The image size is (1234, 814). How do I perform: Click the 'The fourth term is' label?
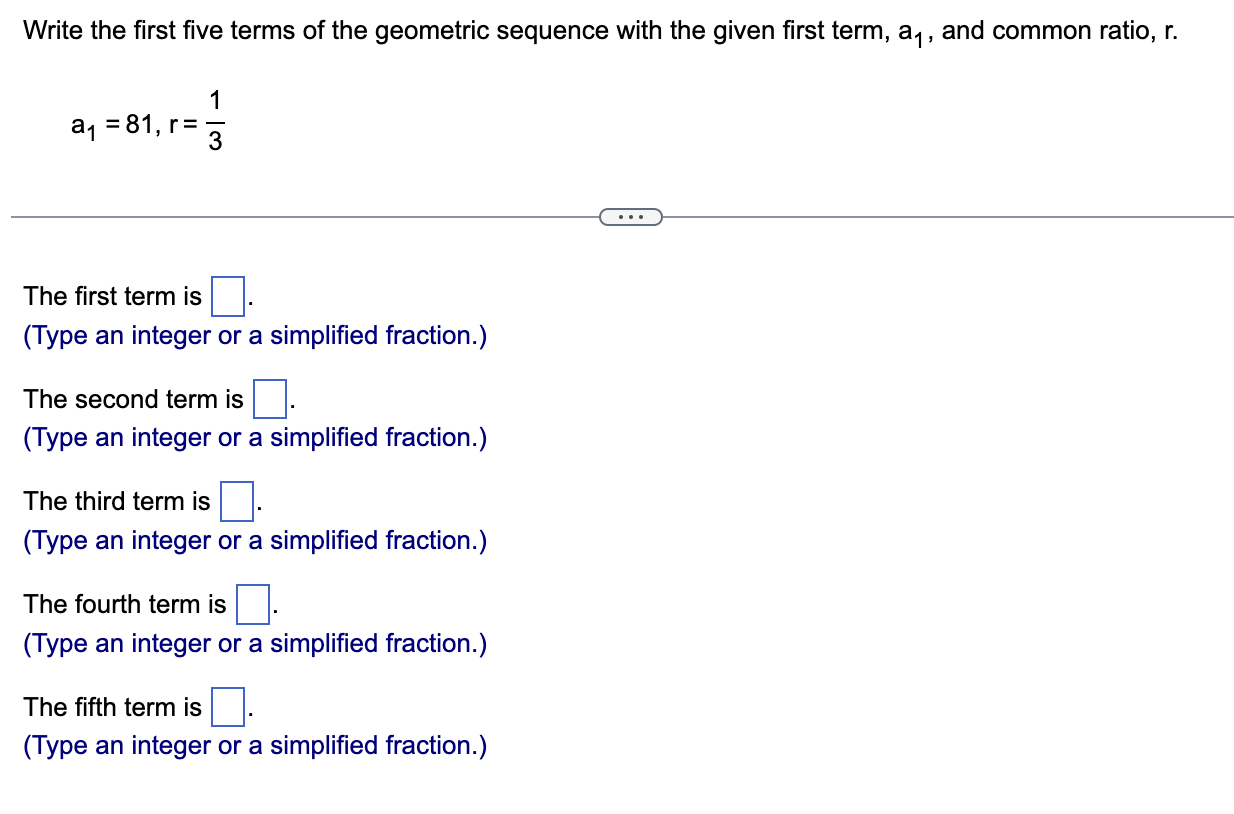[124, 604]
